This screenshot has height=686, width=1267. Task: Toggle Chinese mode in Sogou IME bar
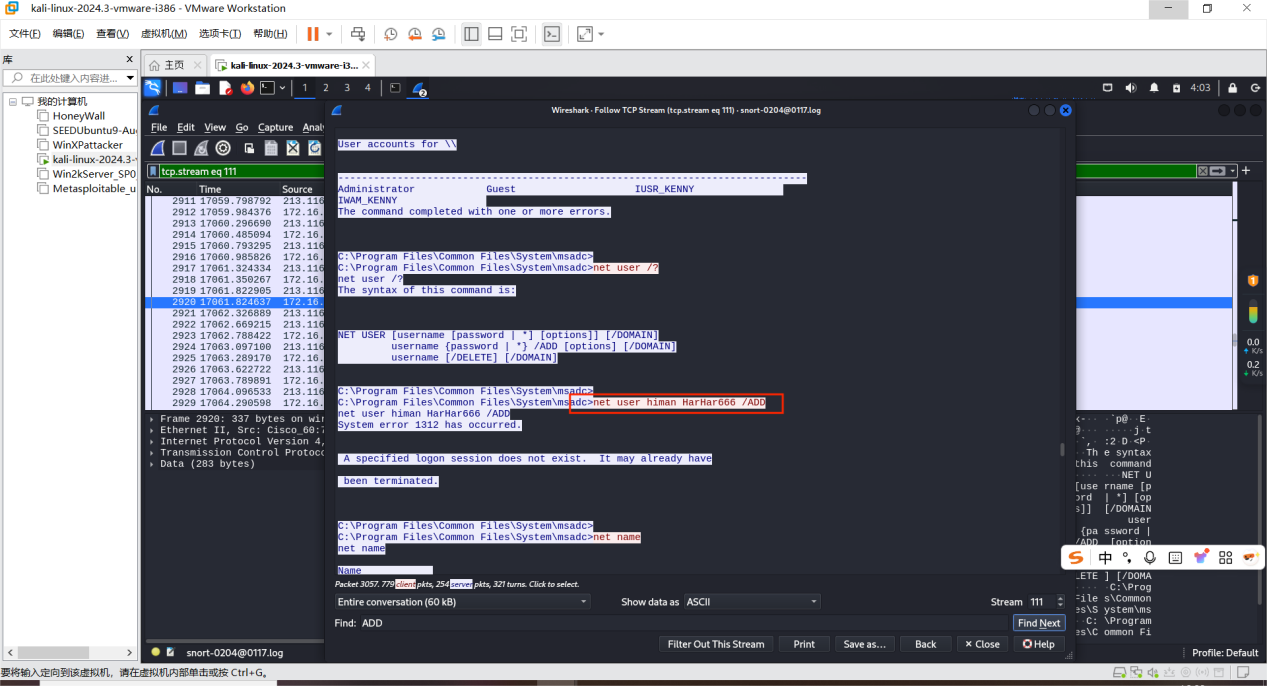[x=1105, y=557]
